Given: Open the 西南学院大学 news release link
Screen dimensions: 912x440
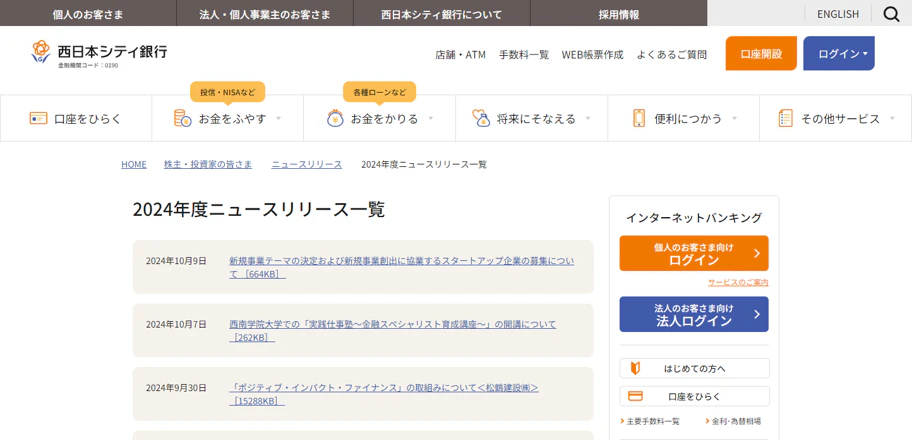Looking at the screenshot, I should (392, 324).
